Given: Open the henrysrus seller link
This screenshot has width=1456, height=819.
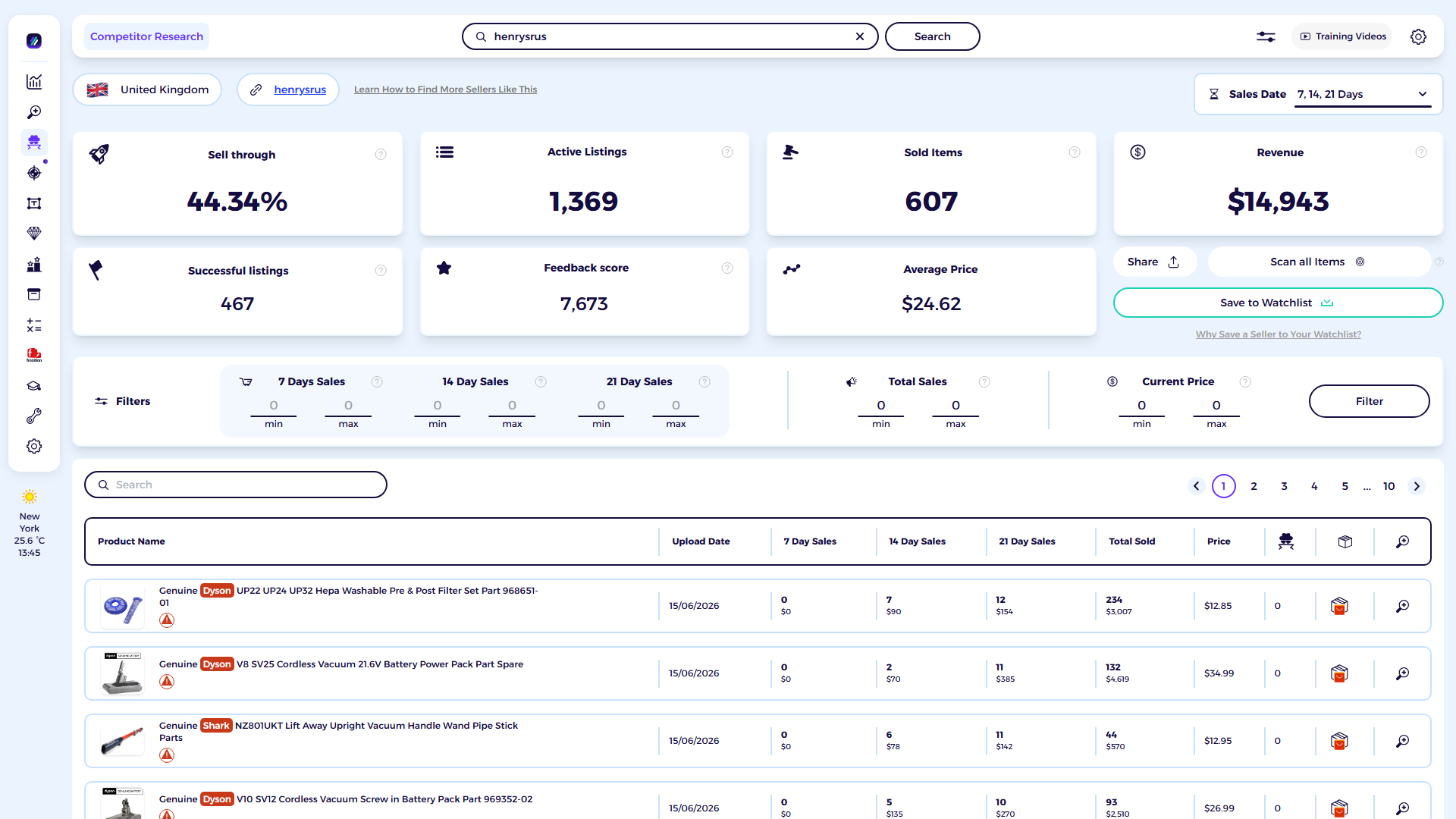Looking at the screenshot, I should point(300,89).
